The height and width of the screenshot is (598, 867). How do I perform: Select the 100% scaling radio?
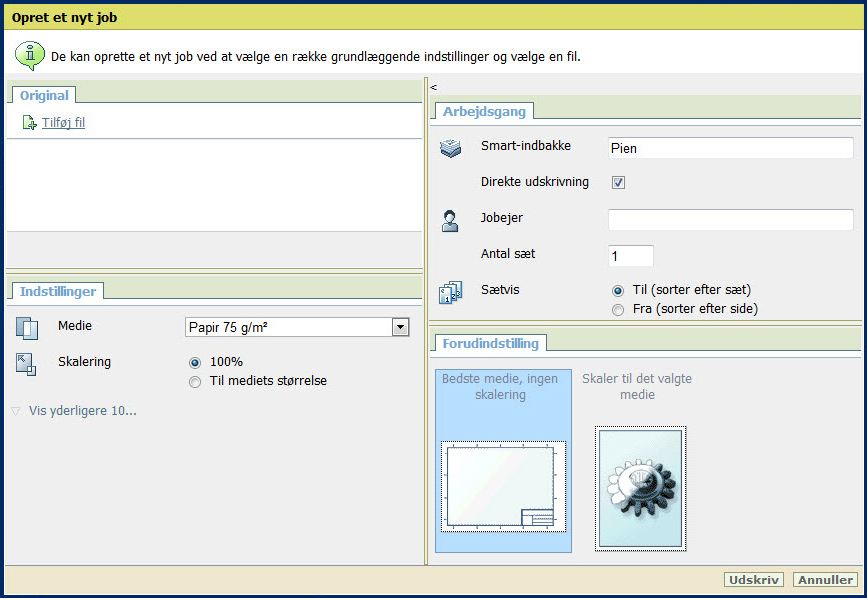pyautogui.click(x=195, y=363)
